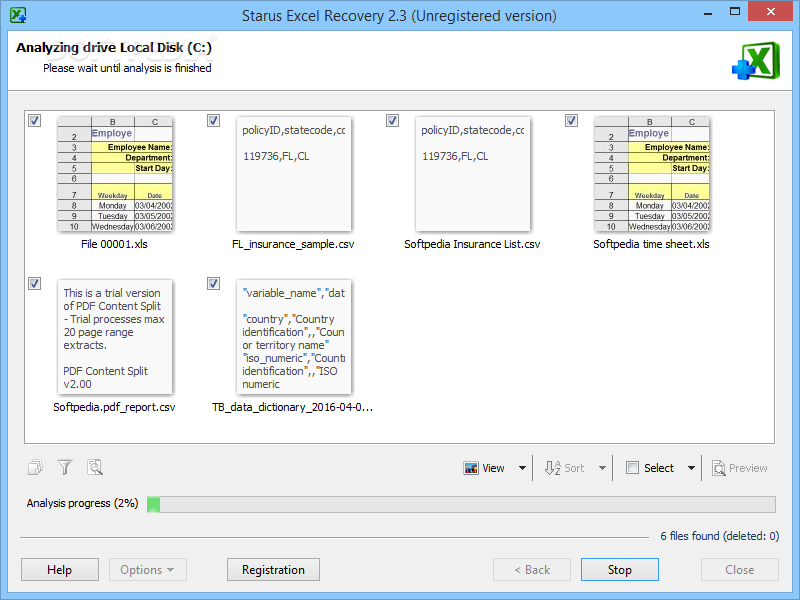Click the 'Analysis progress (2%)' label

click(x=83, y=503)
